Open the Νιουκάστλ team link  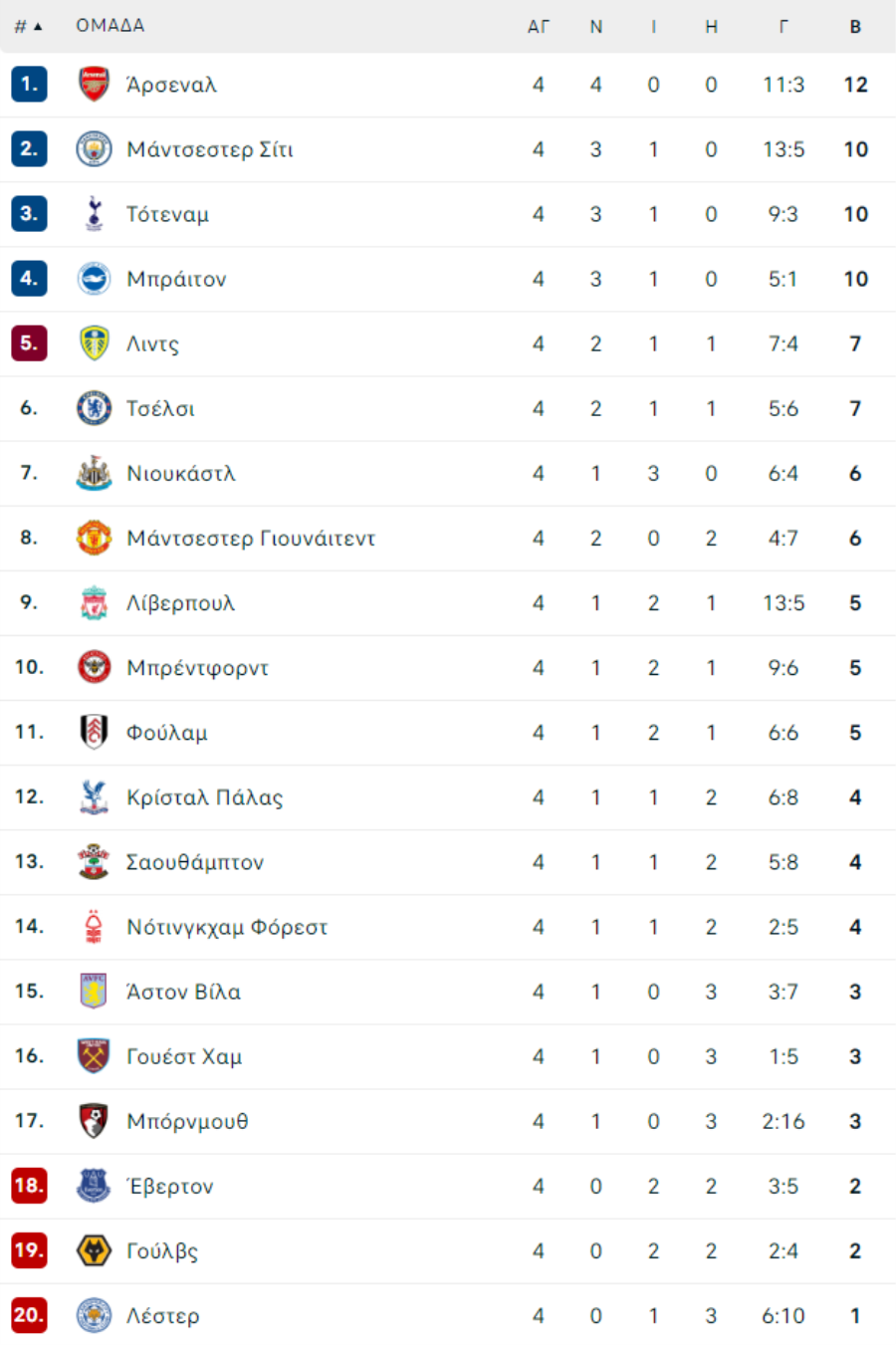[181, 473]
